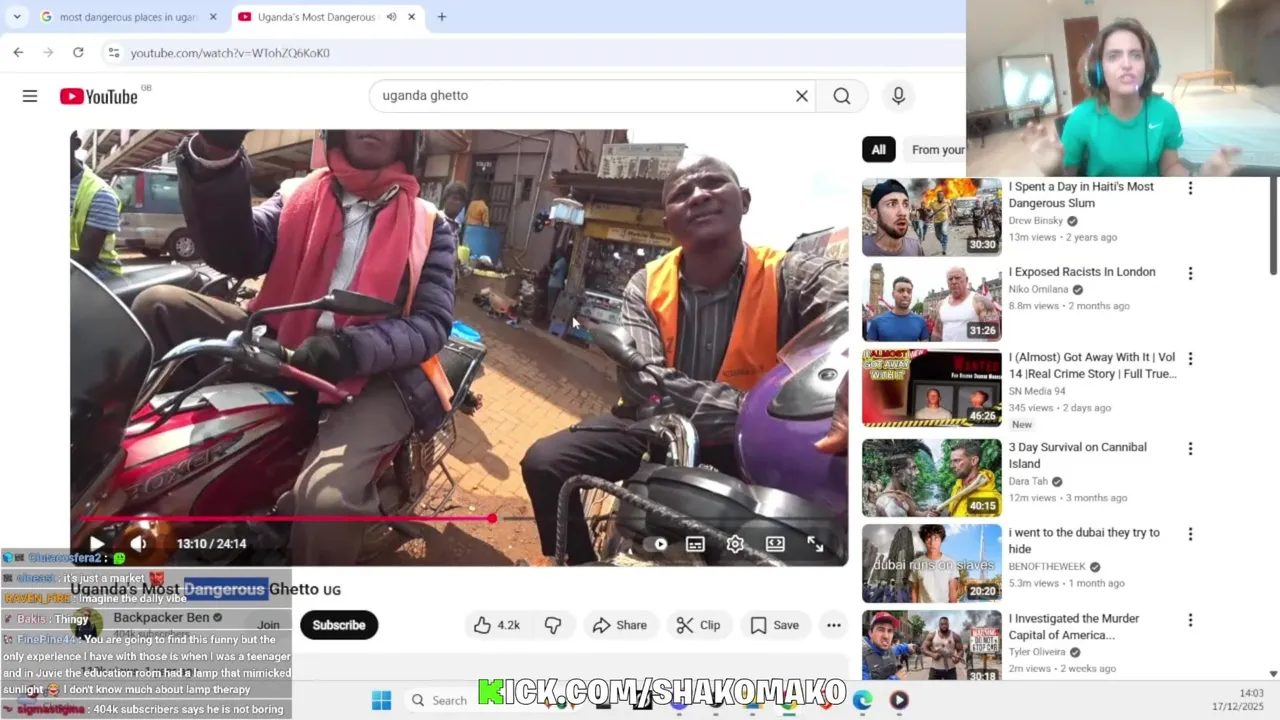Open a new browser tab
1280x720 pixels.
441,17
